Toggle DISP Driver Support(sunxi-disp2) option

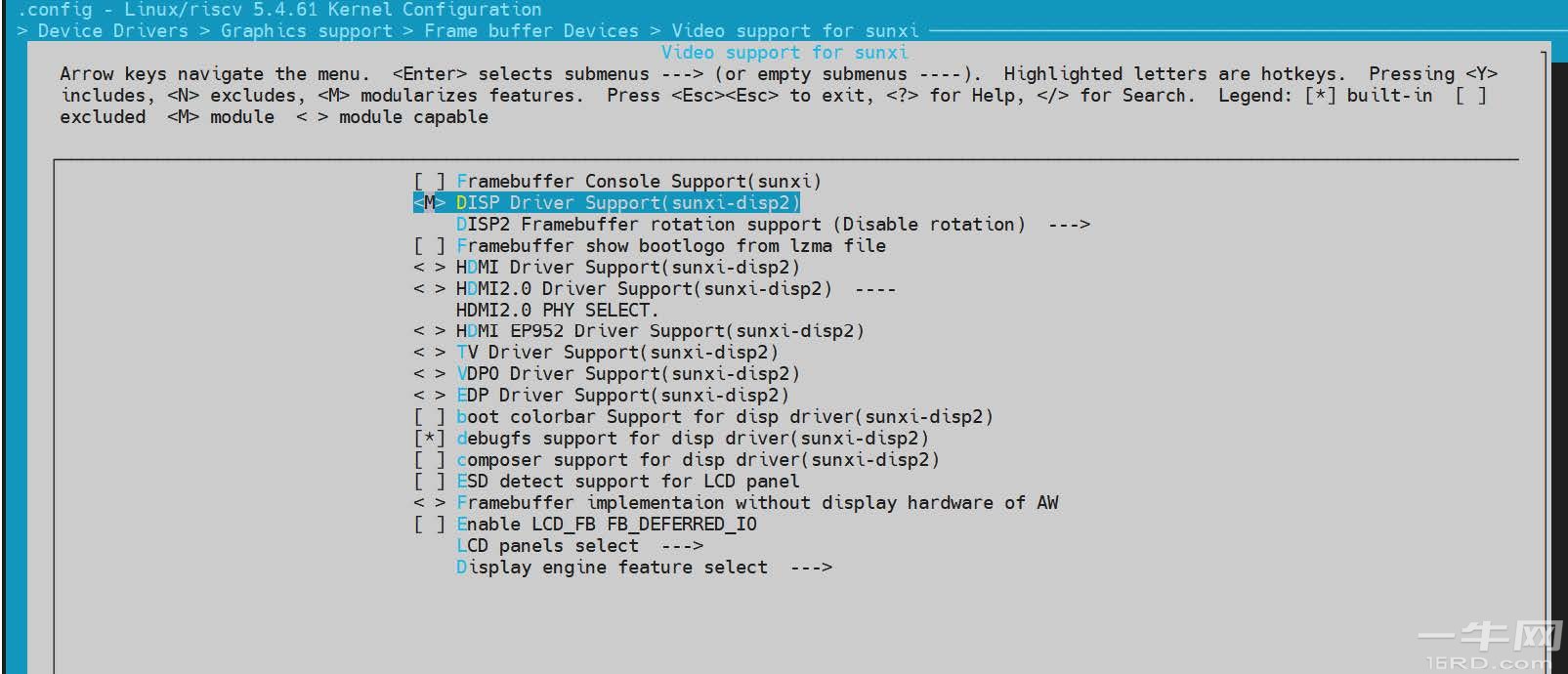tap(625, 202)
